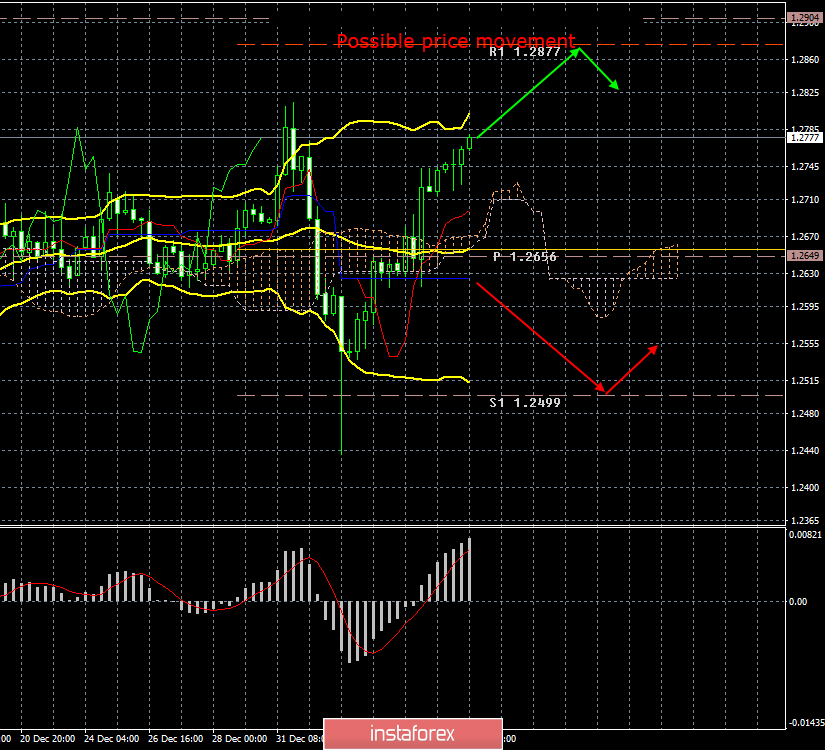The width and height of the screenshot is (825, 750).
Task: Click the 1.2649 price tag on axis
Action: tap(804, 256)
